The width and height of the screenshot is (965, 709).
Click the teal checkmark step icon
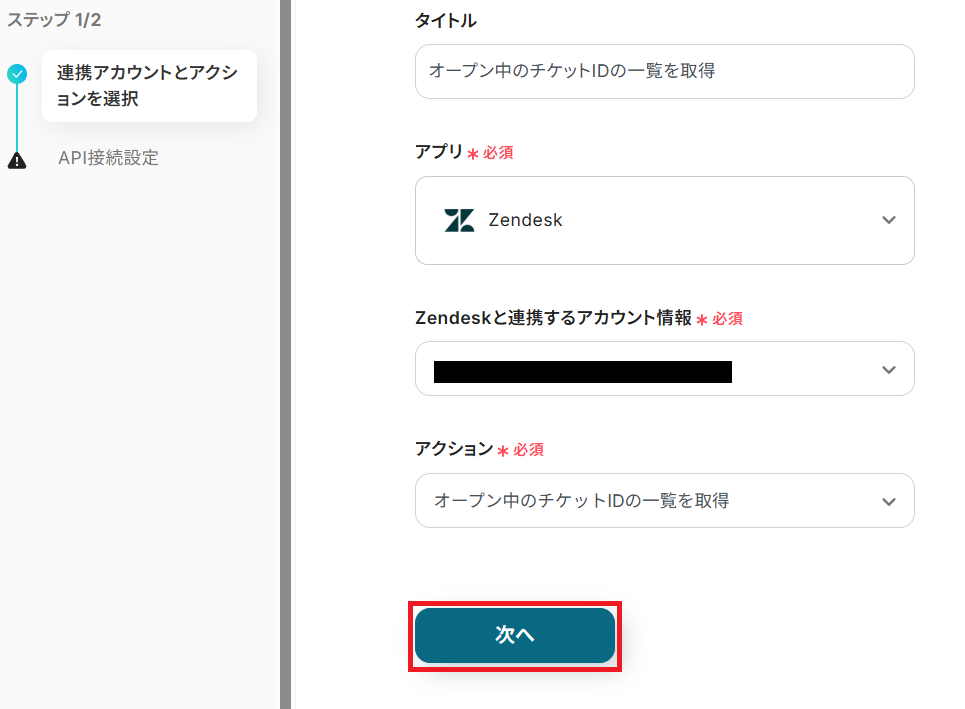tap(17, 73)
